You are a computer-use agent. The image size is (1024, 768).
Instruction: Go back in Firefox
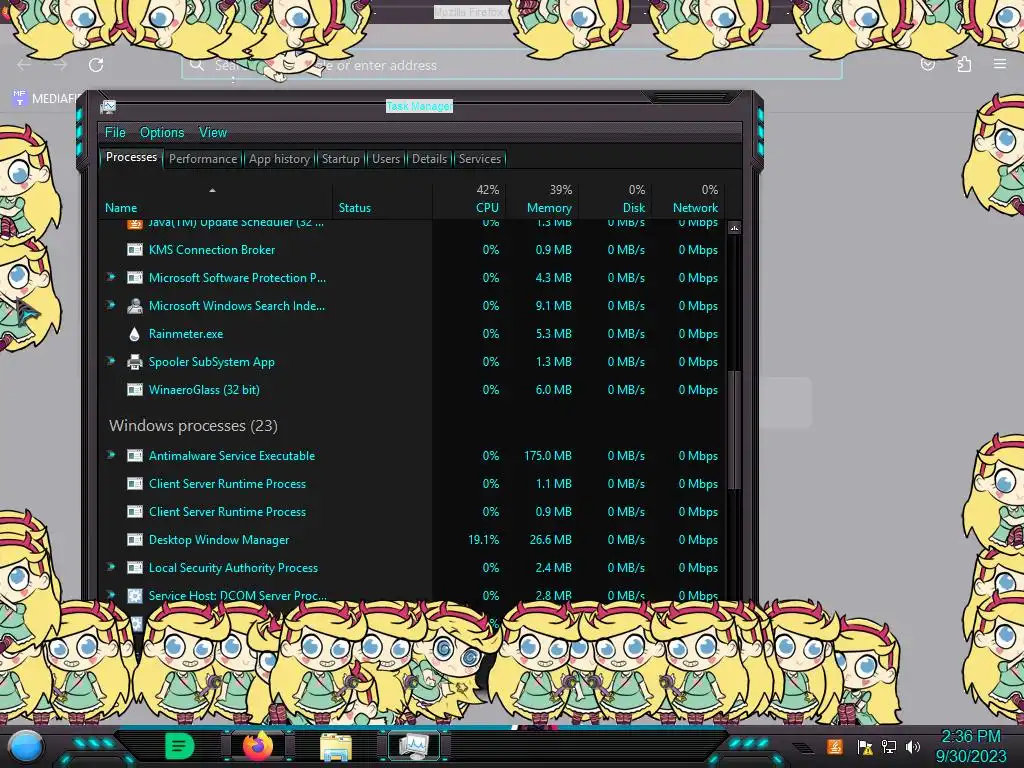point(24,65)
